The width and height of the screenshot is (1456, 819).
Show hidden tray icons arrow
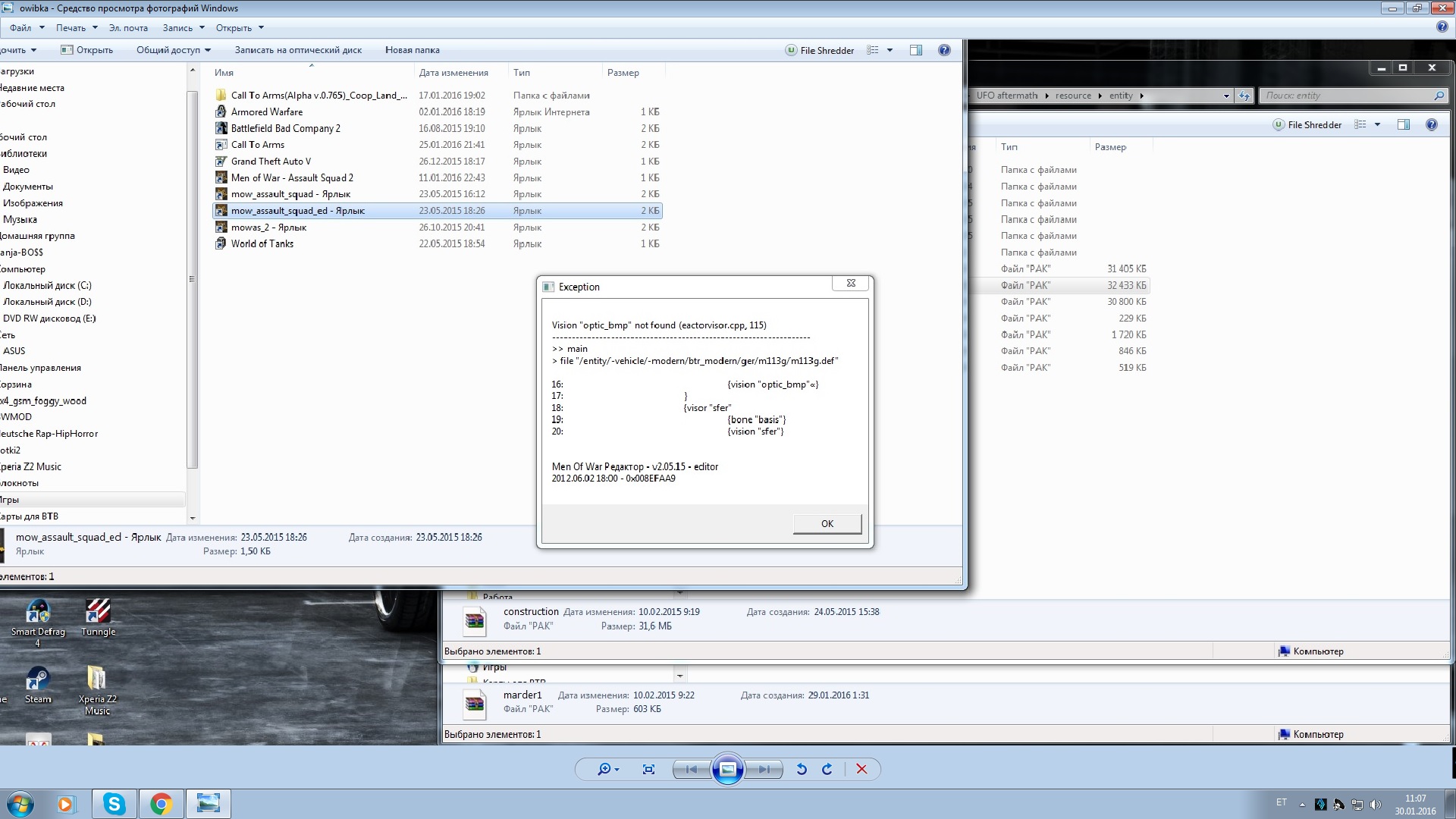click(x=1302, y=805)
